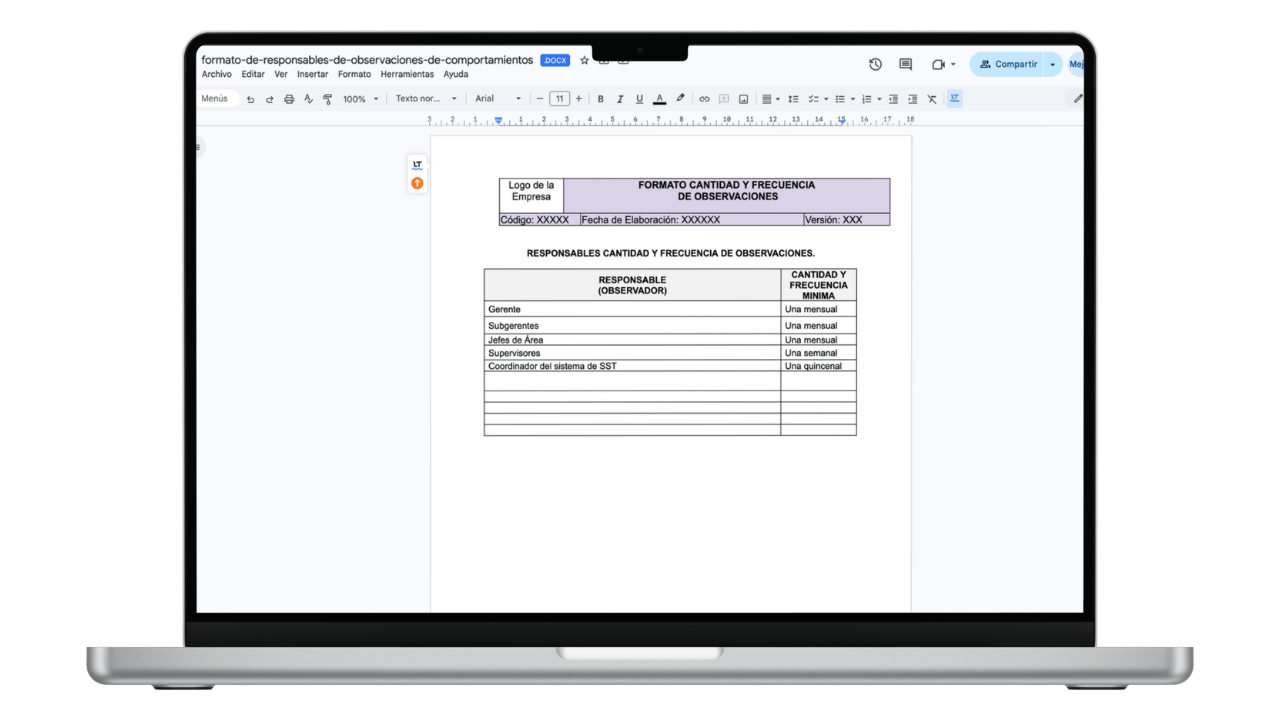Expand the Compartir button dropdown arrow
The image size is (1280, 720).
(1052, 64)
